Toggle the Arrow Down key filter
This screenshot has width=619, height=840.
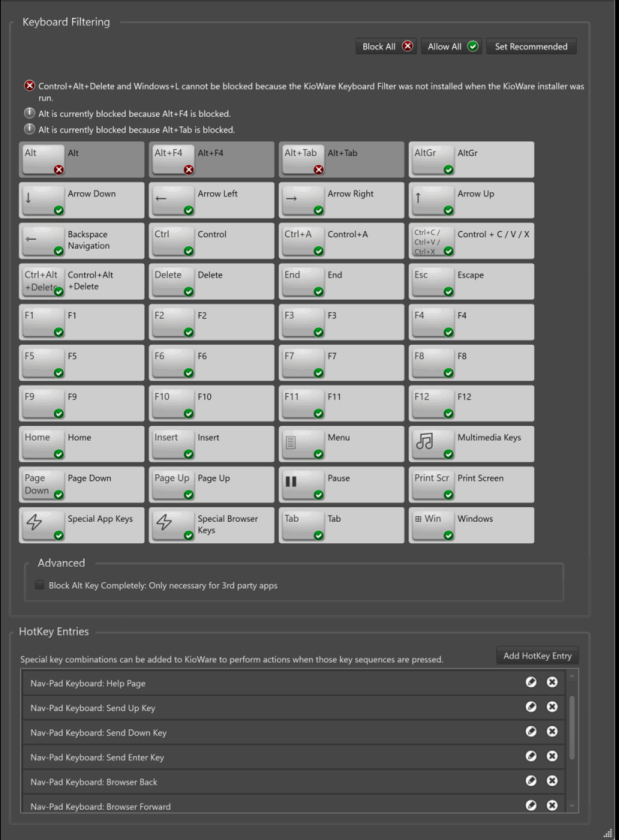tap(81, 200)
